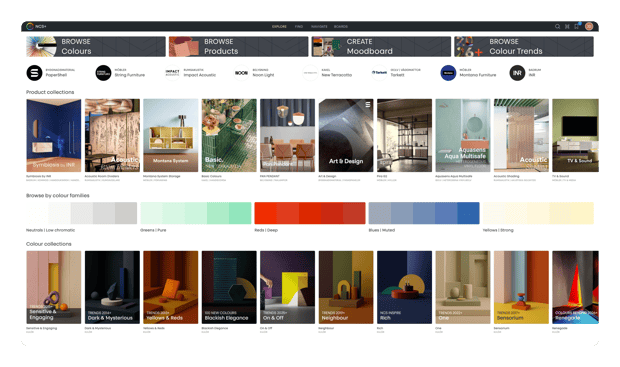Click the Browse by colour families heading

(x=58, y=195)
